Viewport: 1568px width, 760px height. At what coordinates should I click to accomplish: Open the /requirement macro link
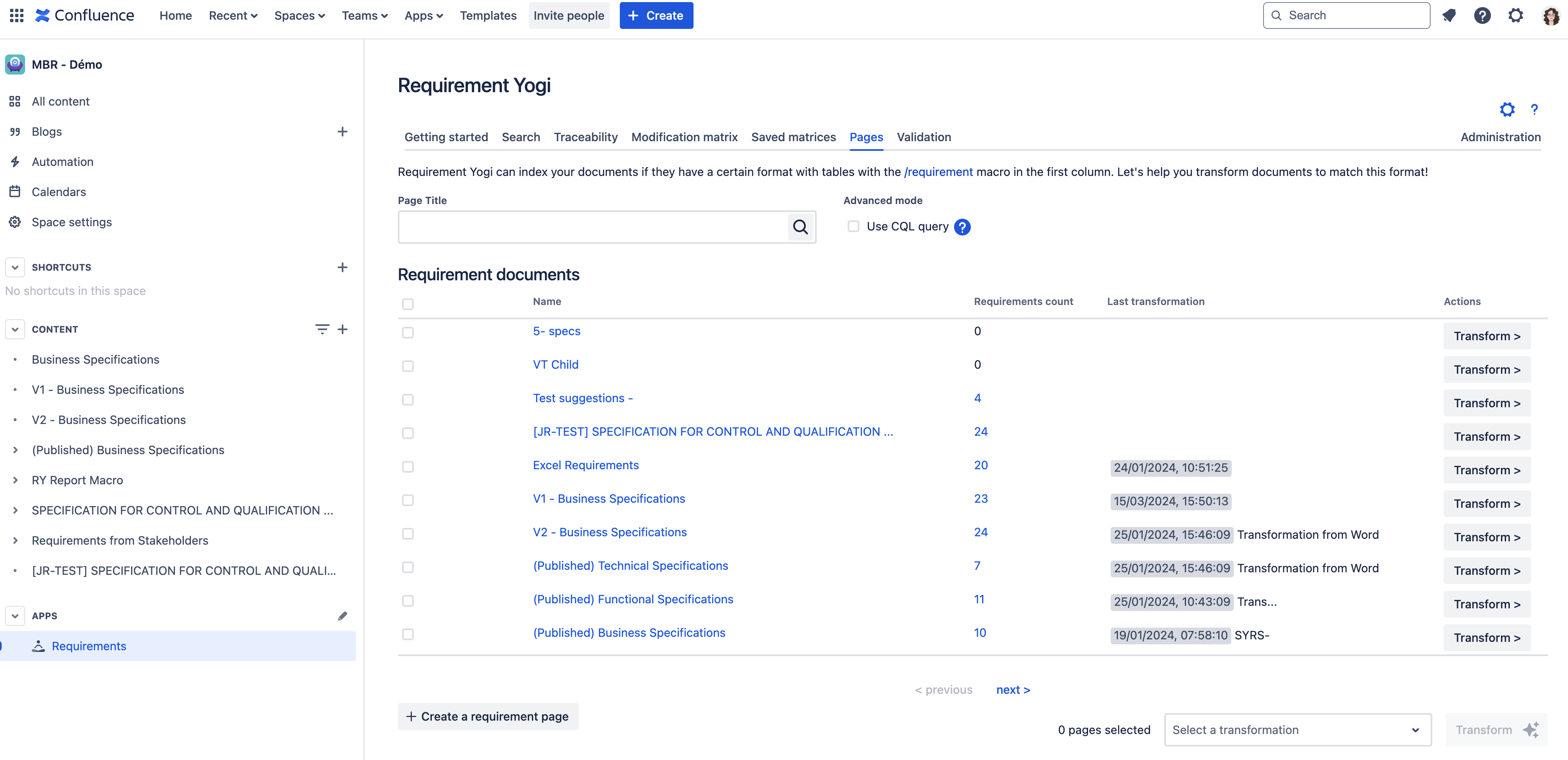938,172
